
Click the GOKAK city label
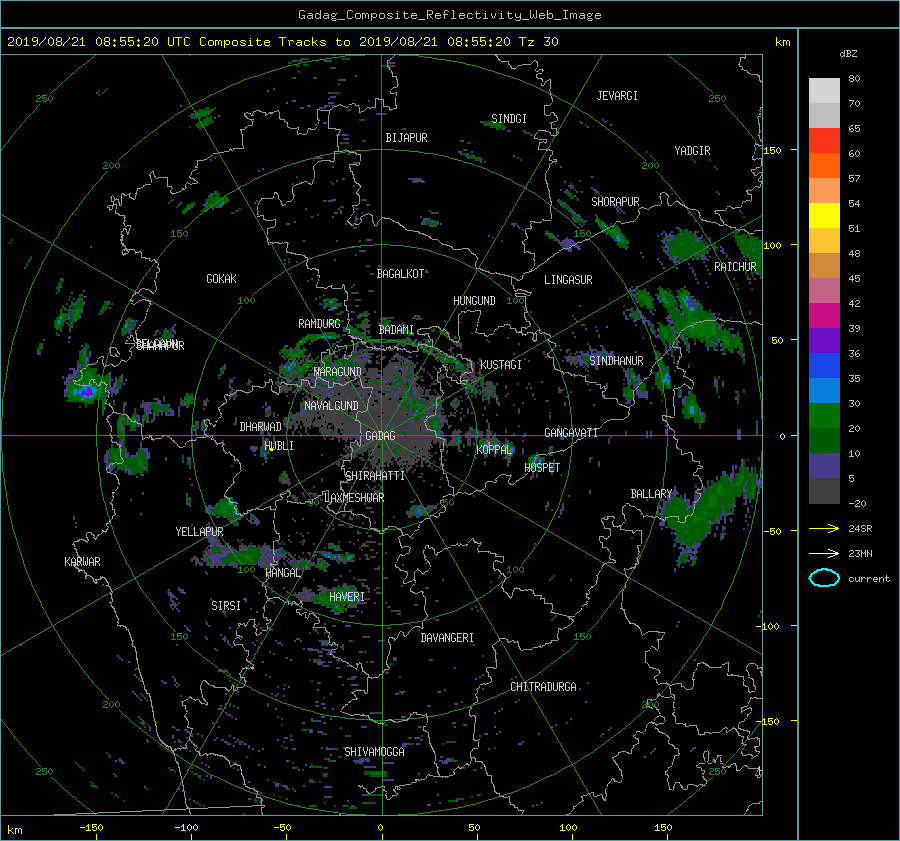[221, 279]
